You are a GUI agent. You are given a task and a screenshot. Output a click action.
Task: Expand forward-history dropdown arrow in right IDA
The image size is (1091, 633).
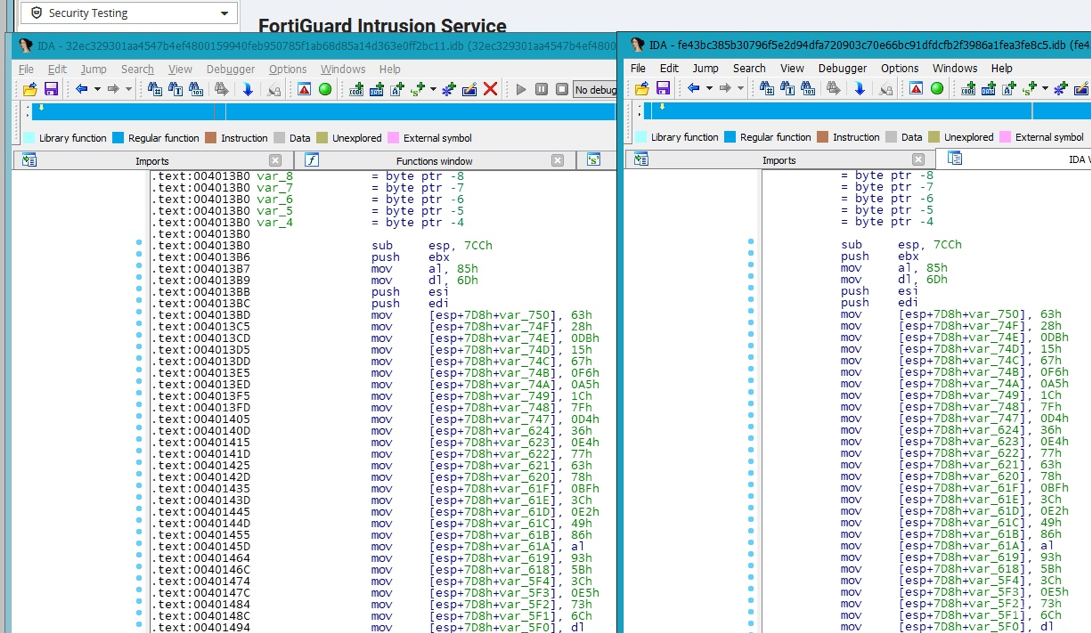point(740,88)
